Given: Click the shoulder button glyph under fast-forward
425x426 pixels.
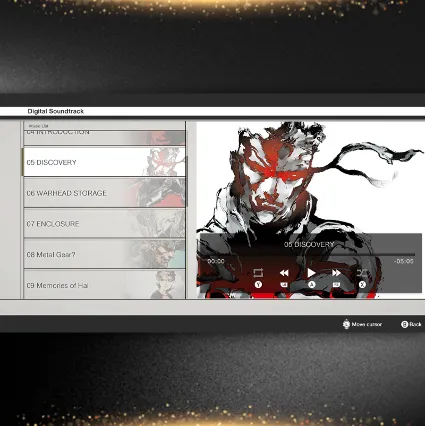Looking at the screenshot, I should click(336, 285).
